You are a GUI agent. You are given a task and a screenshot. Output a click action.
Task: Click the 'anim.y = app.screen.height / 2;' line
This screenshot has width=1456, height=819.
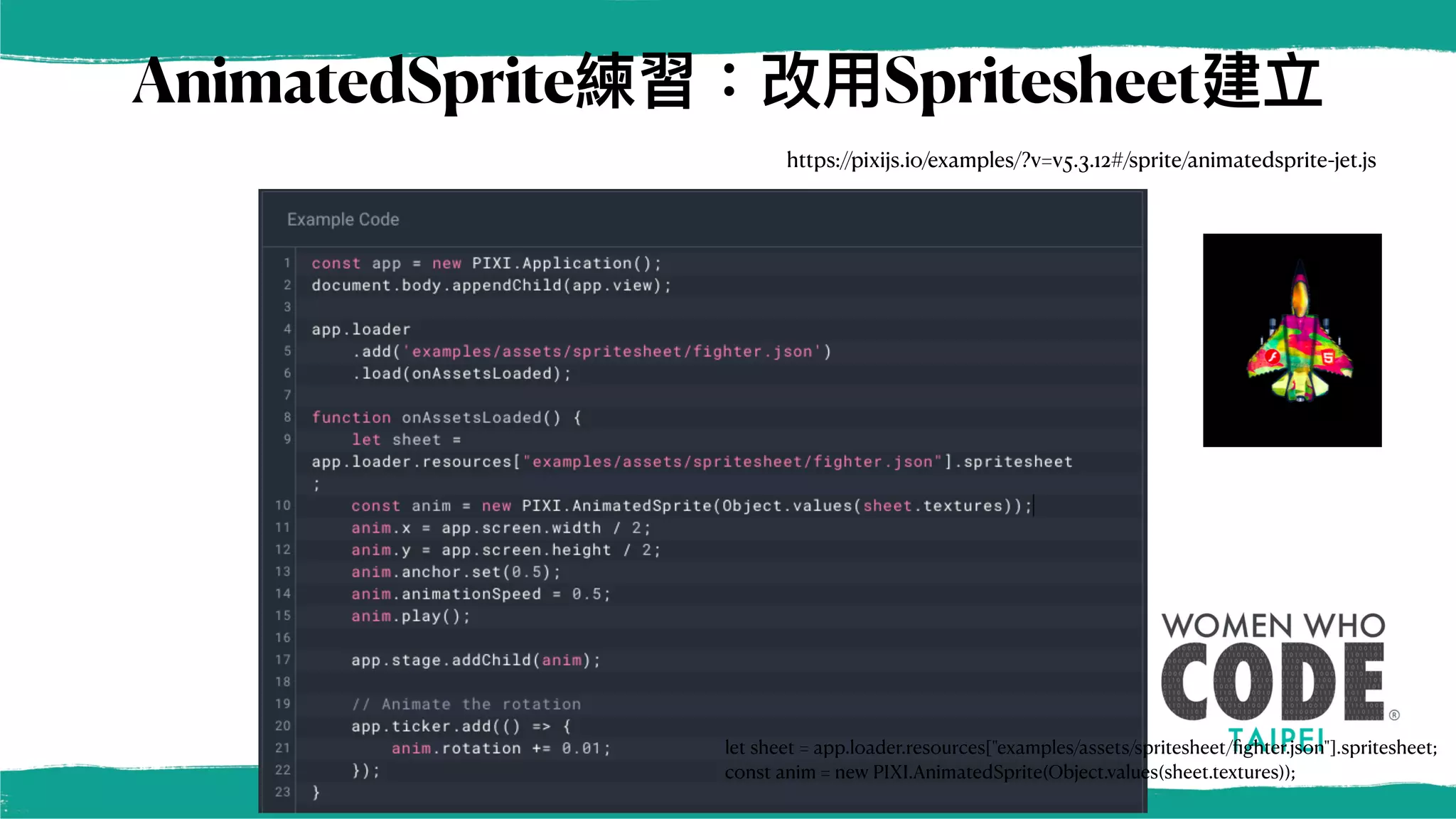pyautogui.click(x=505, y=550)
